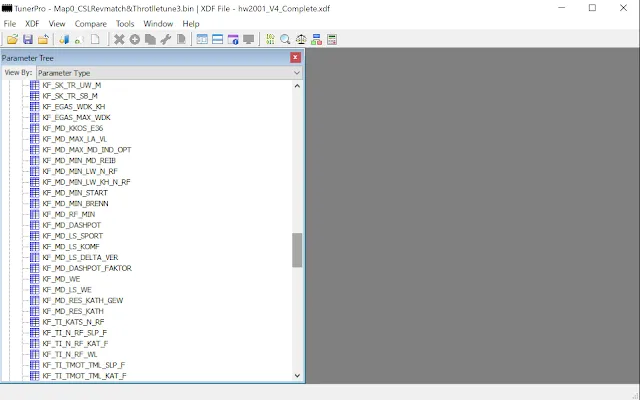This screenshot has width=640, height=400.
Task: Select table KF_MD_LS_KOMF
Action: [71, 247]
